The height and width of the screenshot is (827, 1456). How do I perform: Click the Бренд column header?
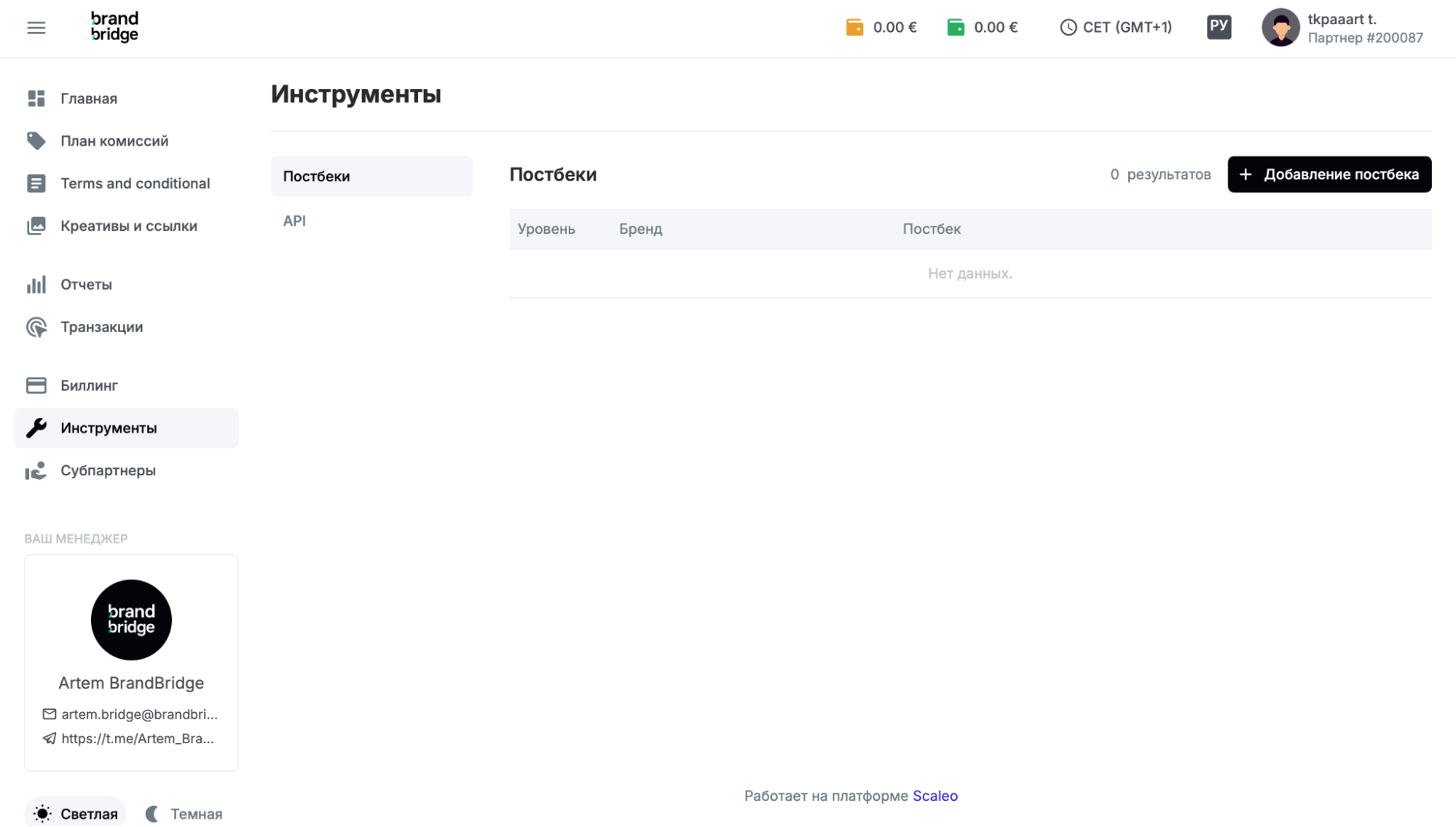pyautogui.click(x=641, y=229)
